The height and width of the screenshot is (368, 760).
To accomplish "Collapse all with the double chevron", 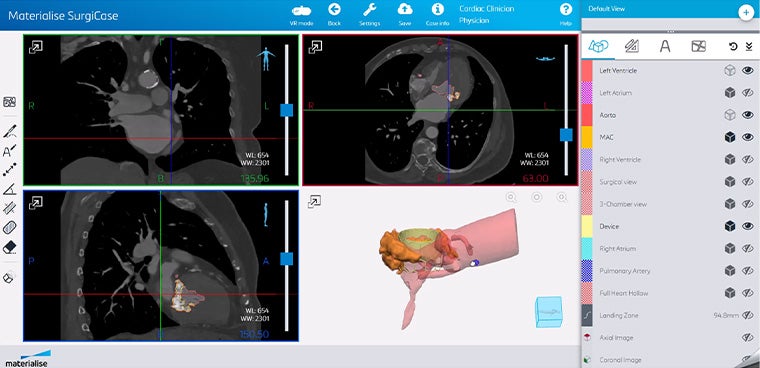I will tap(749, 46).
